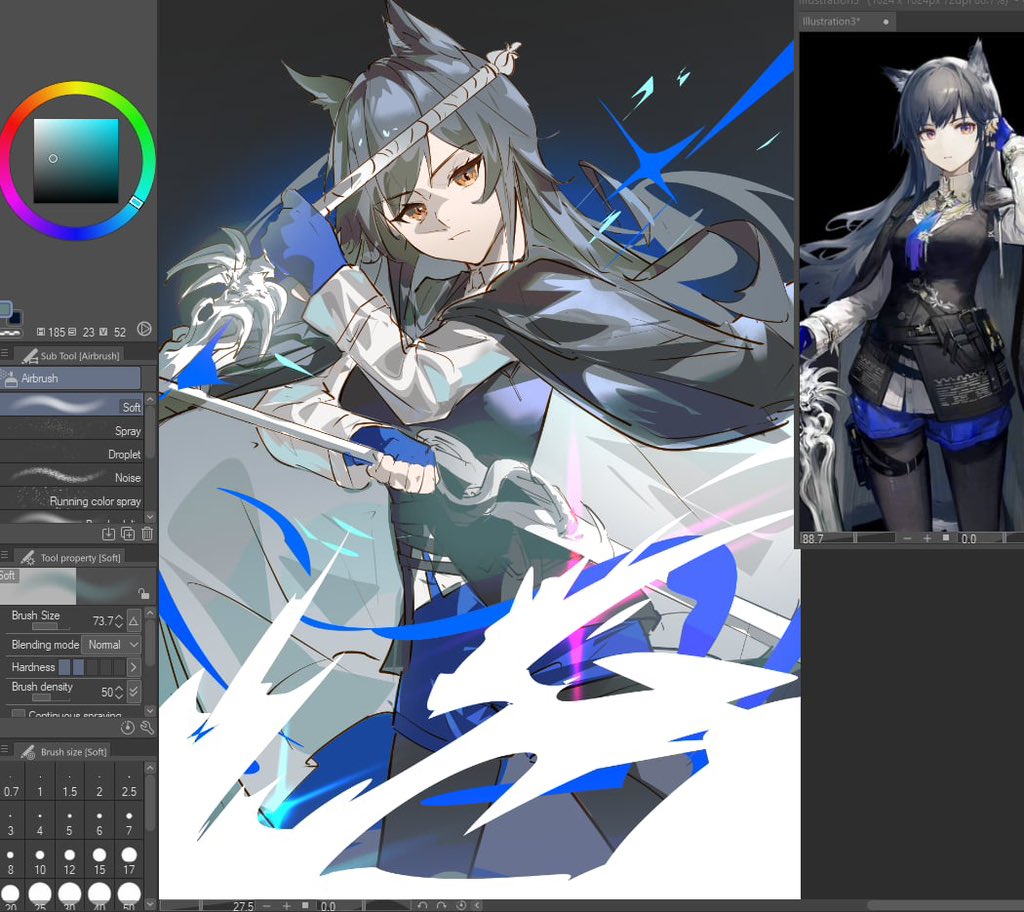The height and width of the screenshot is (912, 1024).
Task: Rotate main canvas left icon
Action: tap(423, 905)
